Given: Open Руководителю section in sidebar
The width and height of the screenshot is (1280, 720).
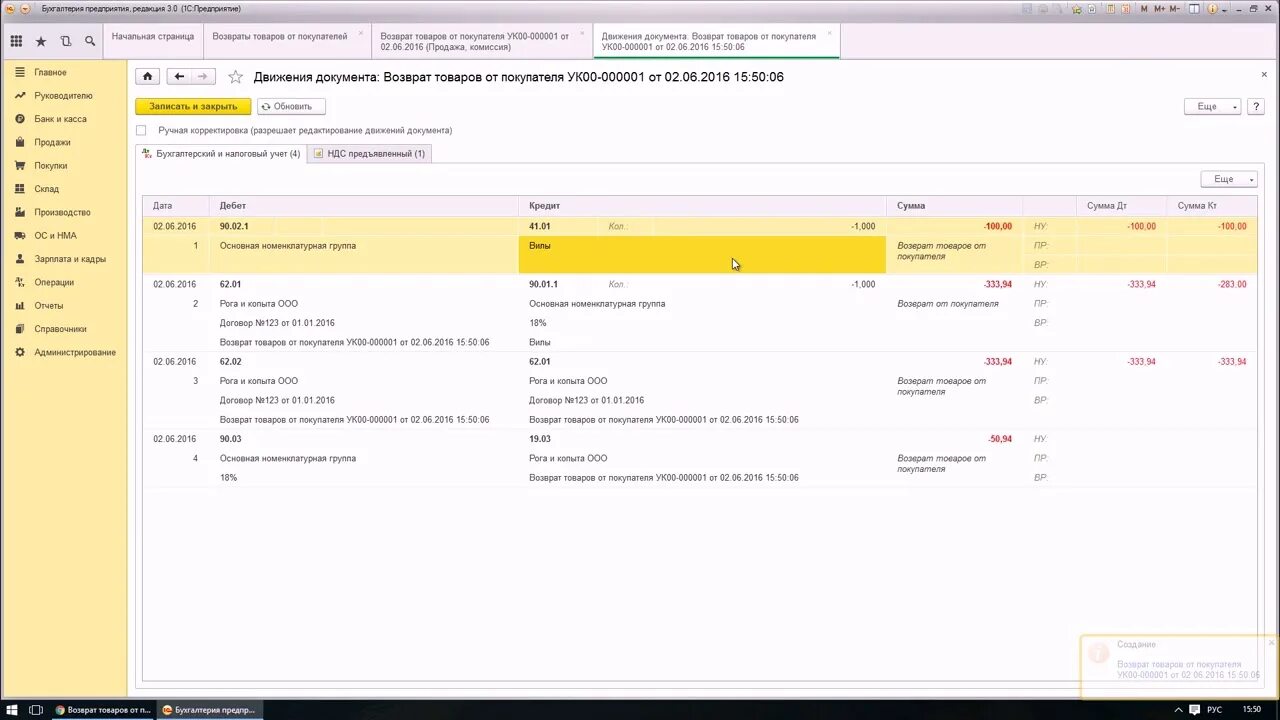Looking at the screenshot, I should [63, 96].
